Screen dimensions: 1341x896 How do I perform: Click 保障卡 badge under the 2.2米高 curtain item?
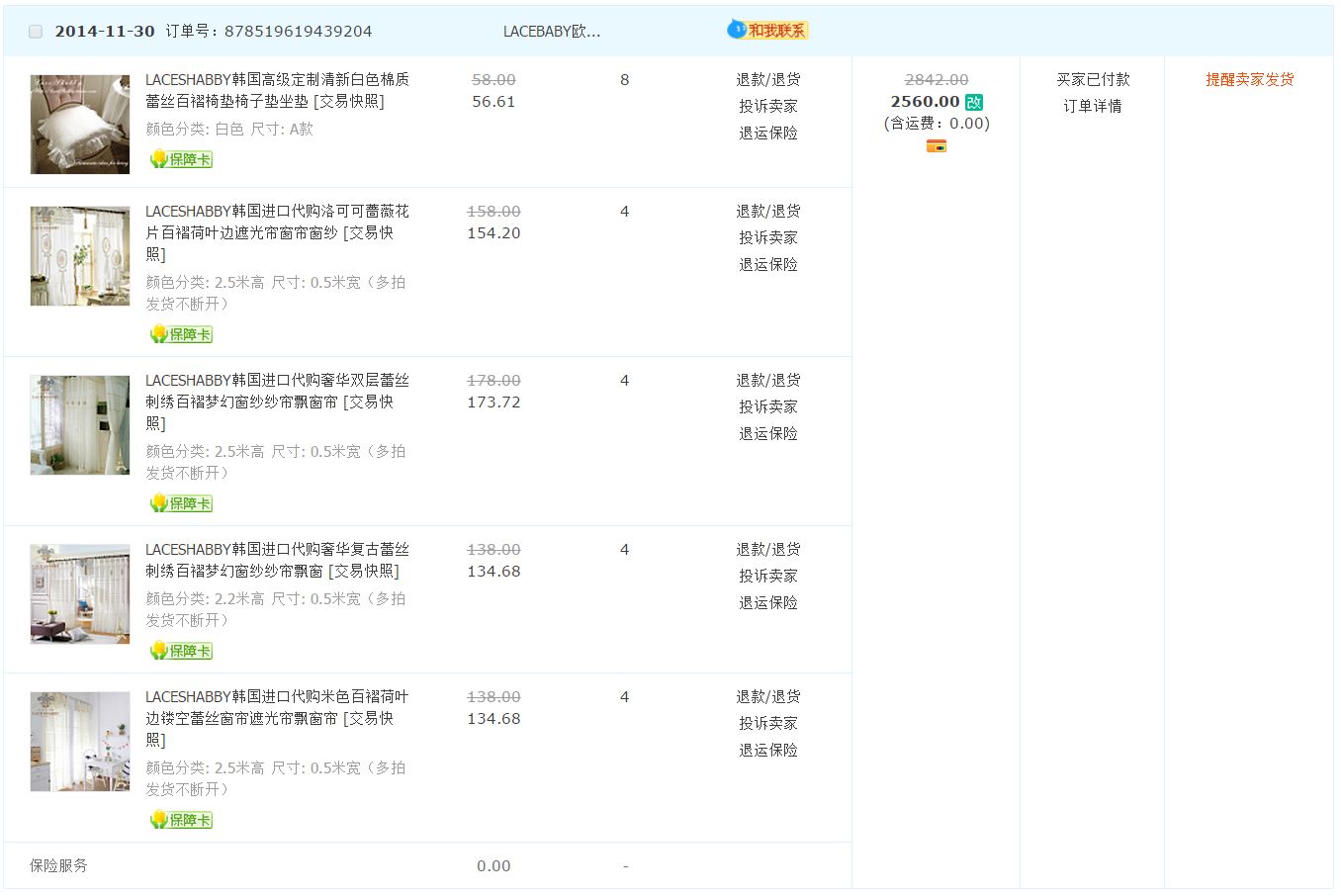point(182,651)
